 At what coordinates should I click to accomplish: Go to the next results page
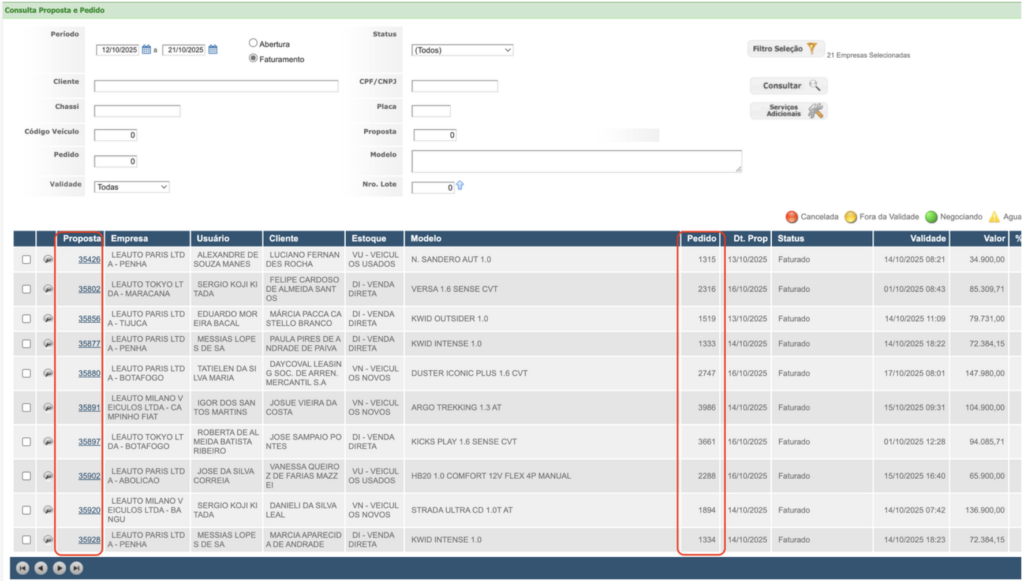pyautogui.click(x=59, y=568)
